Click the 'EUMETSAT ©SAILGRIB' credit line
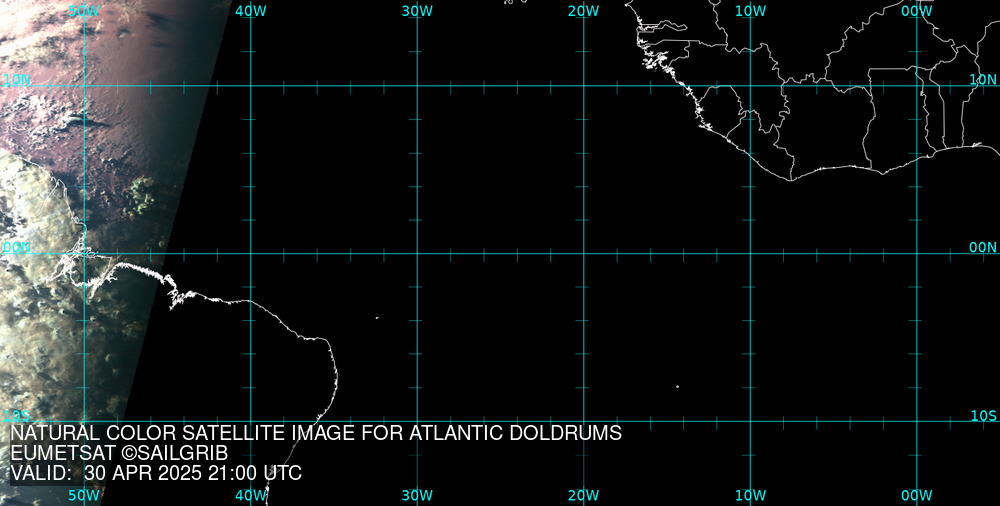1000x506 pixels. (x=119, y=454)
